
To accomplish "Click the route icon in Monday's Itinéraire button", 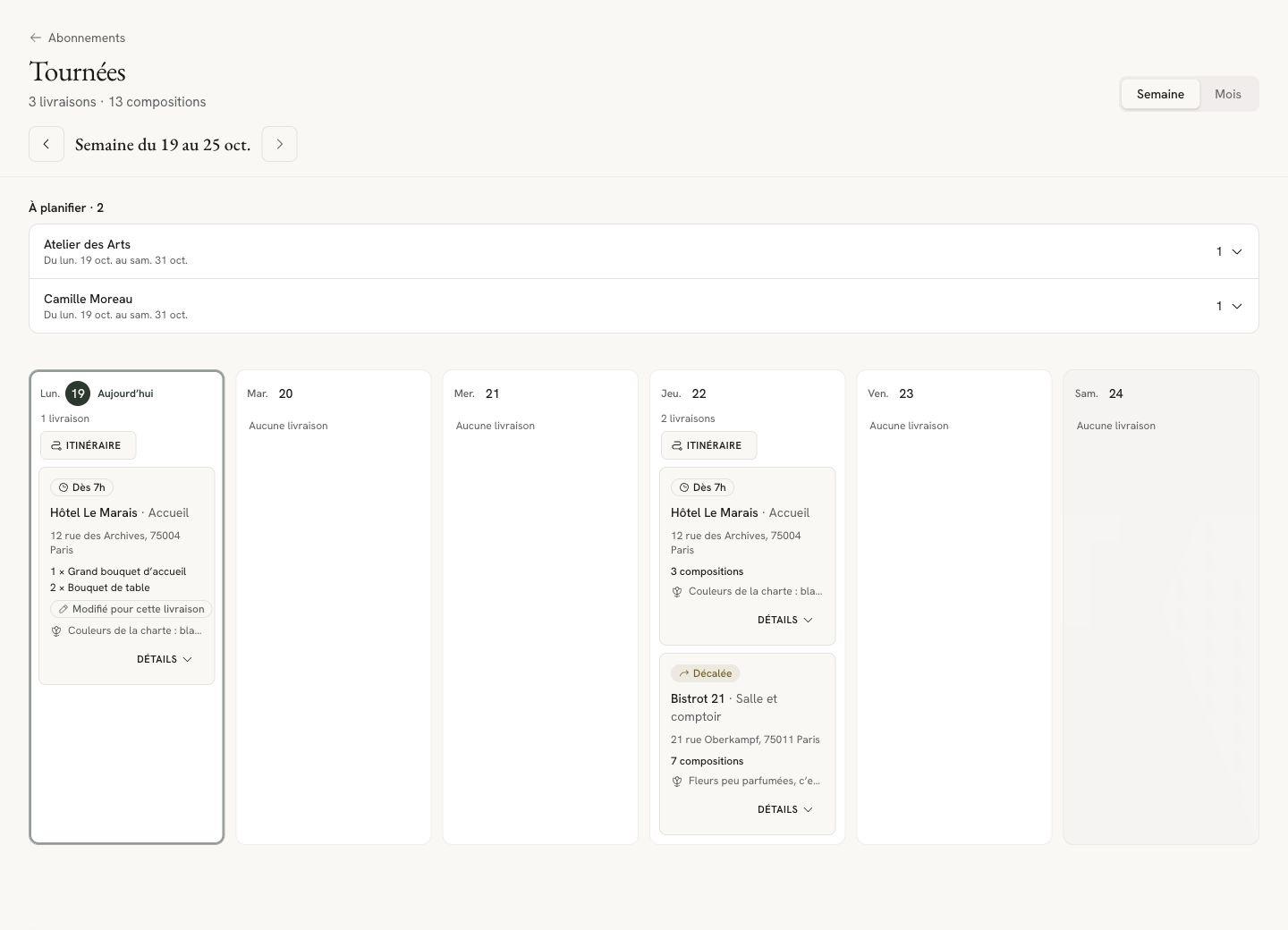I will pyautogui.click(x=56, y=445).
